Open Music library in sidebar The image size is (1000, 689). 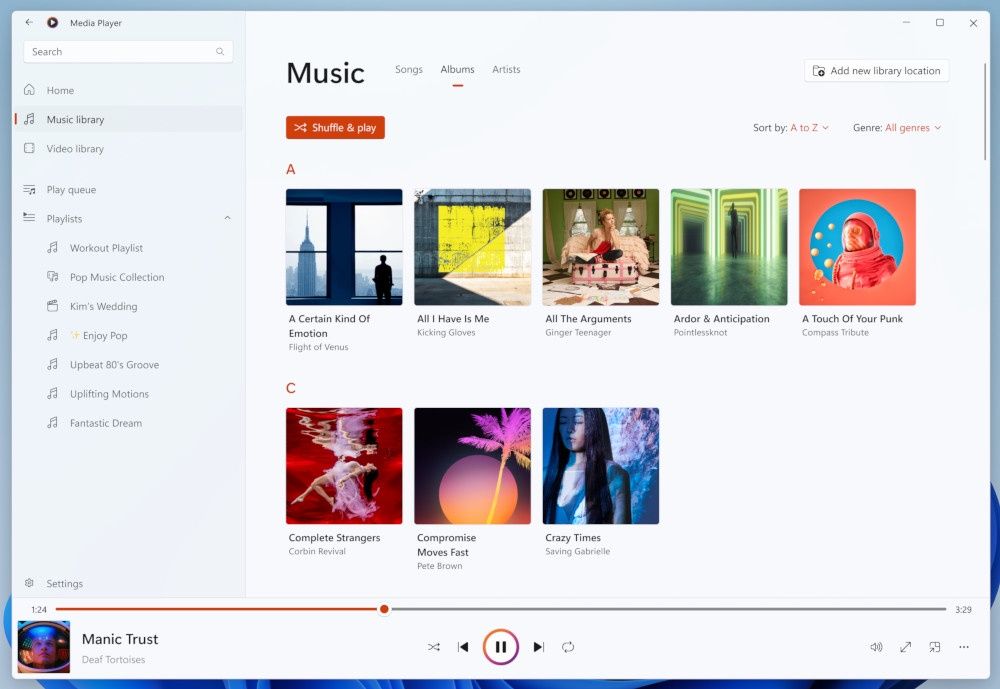click(x=128, y=119)
